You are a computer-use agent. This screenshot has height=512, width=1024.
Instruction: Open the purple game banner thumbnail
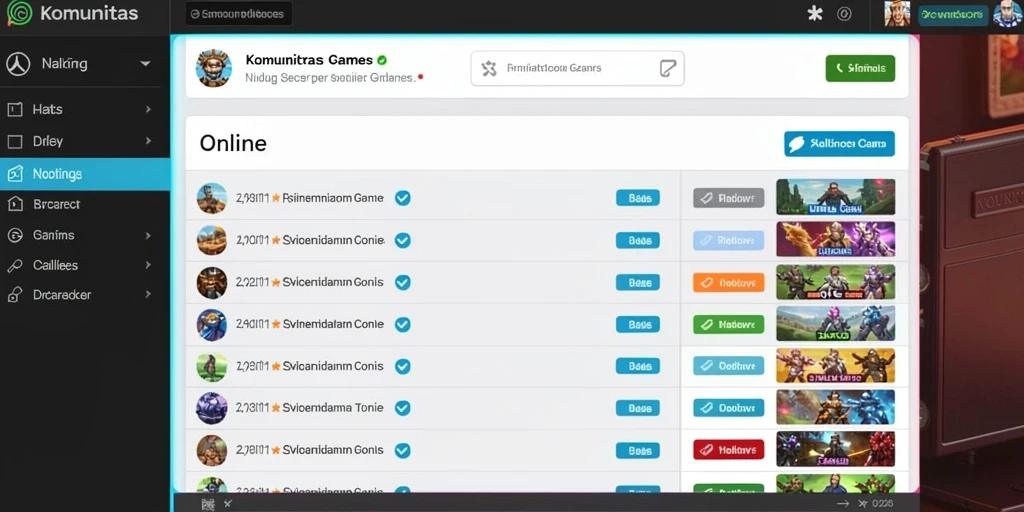coord(835,239)
